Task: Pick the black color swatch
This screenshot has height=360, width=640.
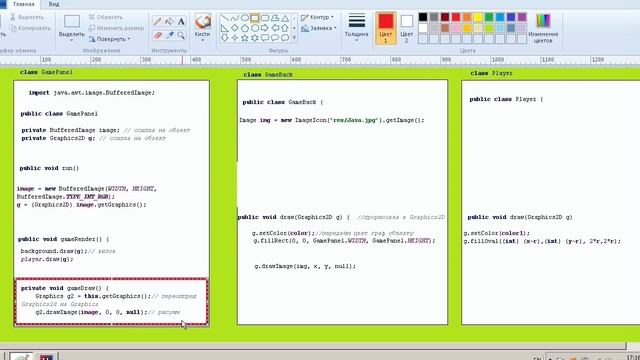Action: [x=423, y=17]
